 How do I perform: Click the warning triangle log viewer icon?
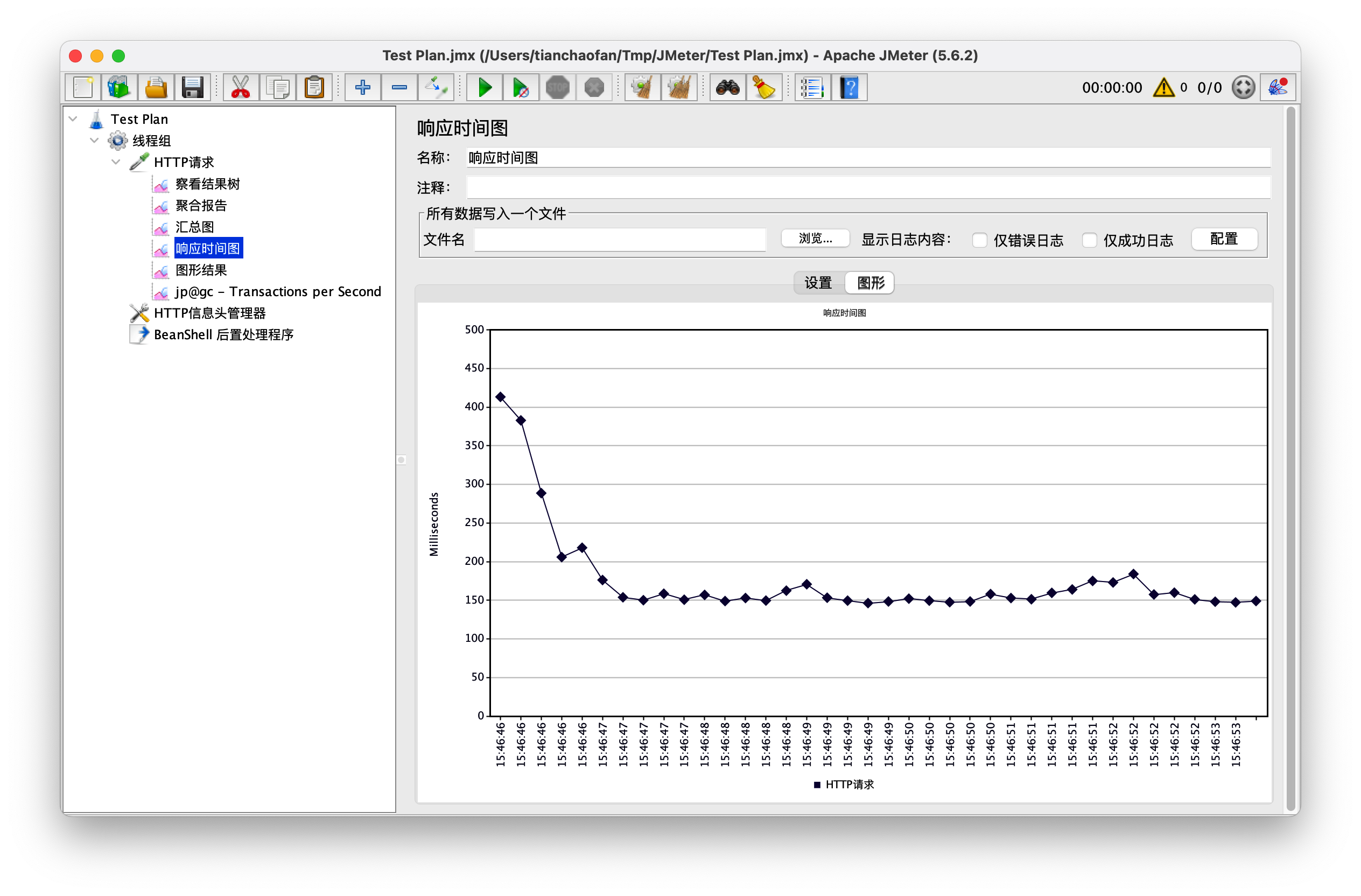click(1164, 88)
